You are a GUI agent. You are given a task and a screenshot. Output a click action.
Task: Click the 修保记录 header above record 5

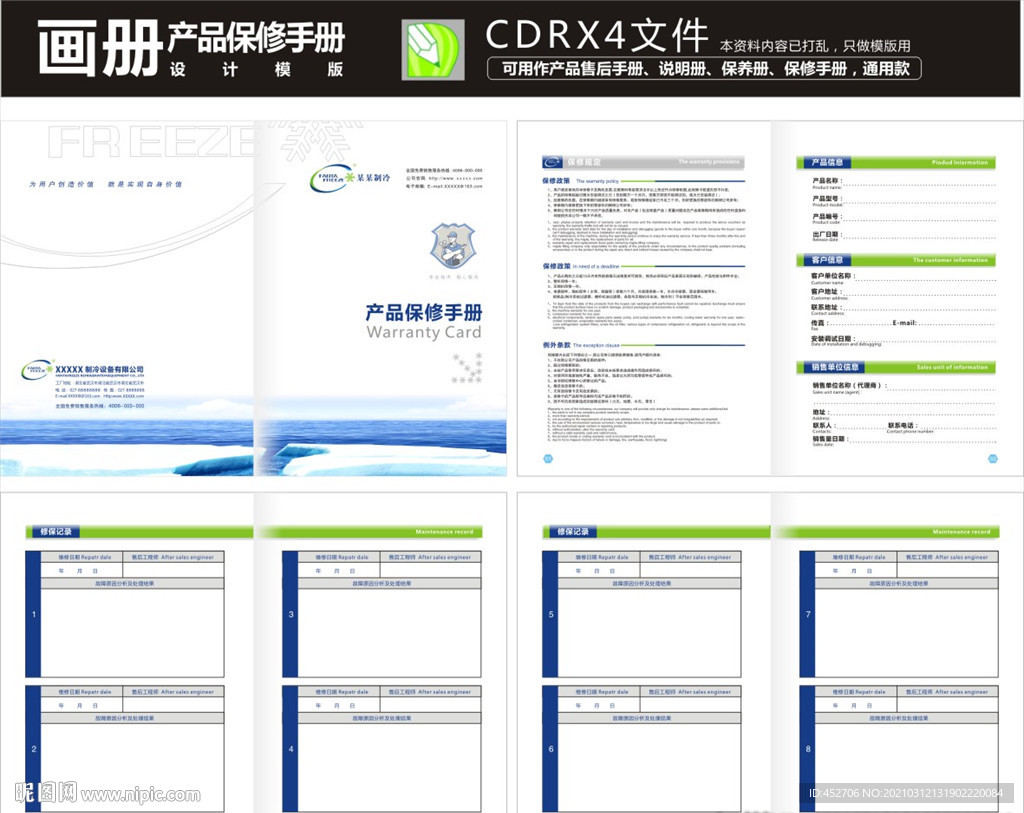pos(572,532)
